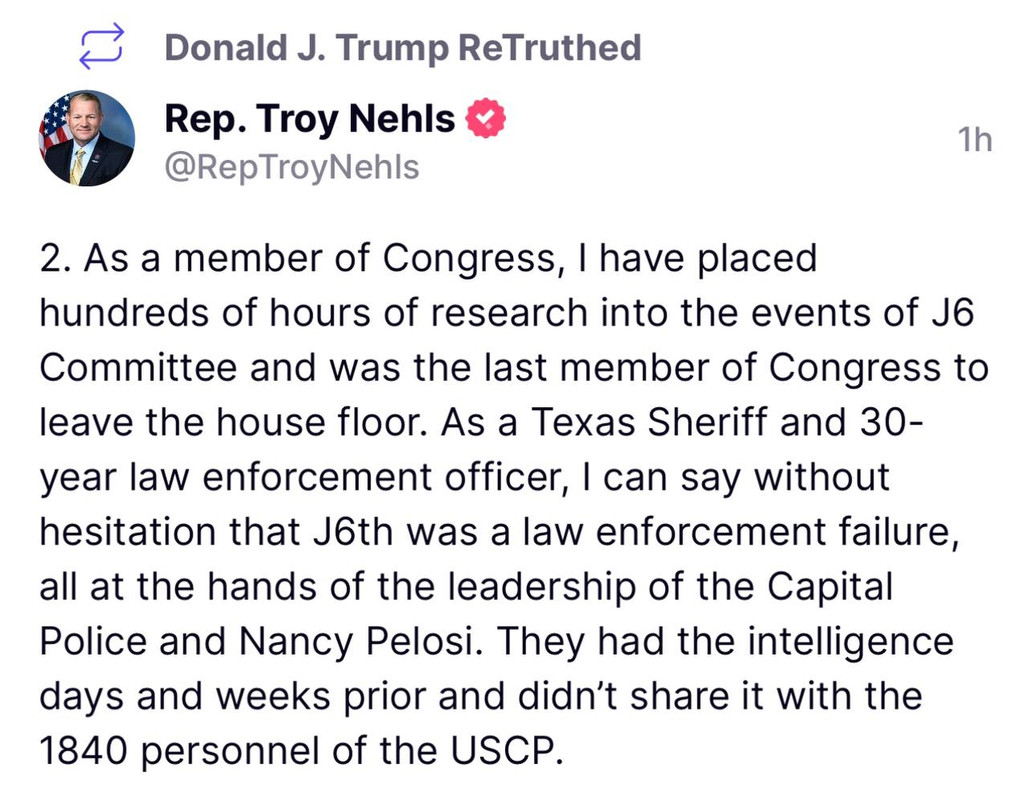The image size is (1028, 800).
Task: Click the ReTruth arrows icon
Action: pyautogui.click(x=100, y=47)
